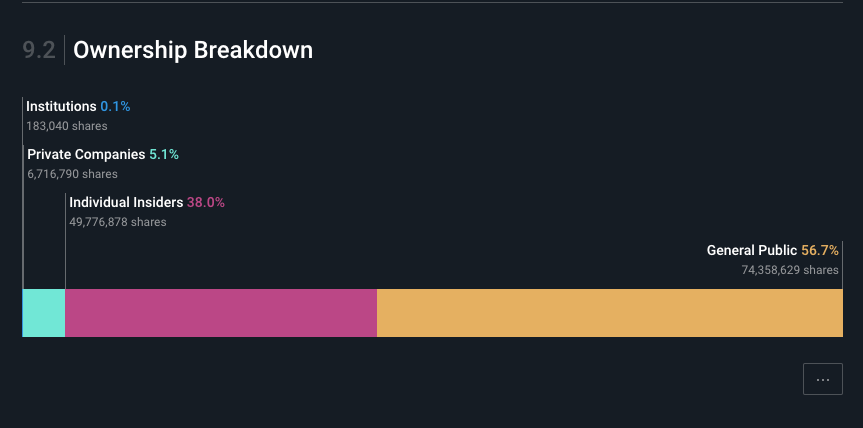Screen dimensions: 863x428
Task: Click the 49,776,878 shares text
Action: (118, 222)
